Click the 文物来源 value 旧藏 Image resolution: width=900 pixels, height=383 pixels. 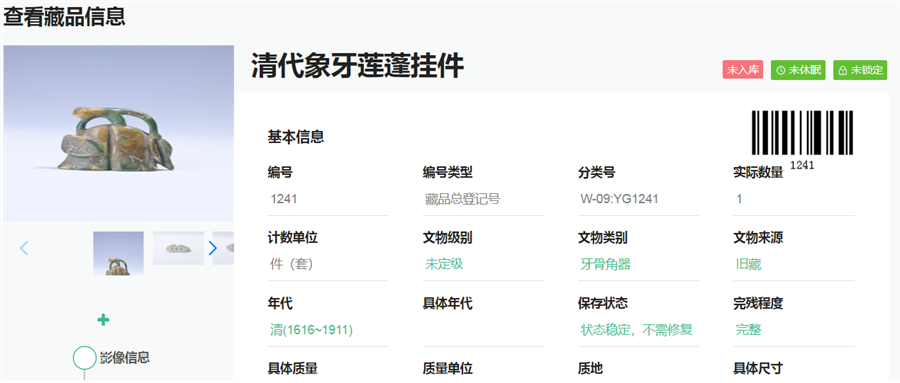pos(748,264)
